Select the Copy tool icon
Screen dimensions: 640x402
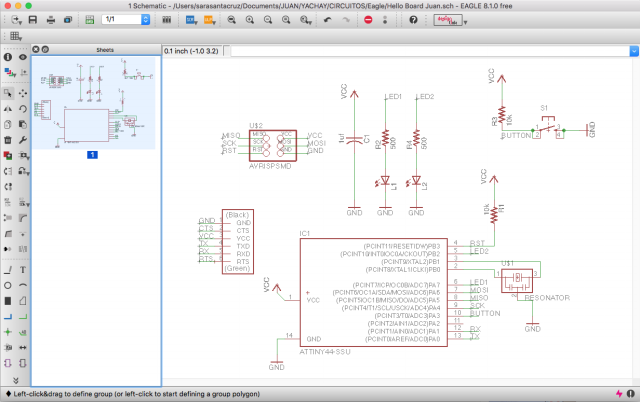8,124
